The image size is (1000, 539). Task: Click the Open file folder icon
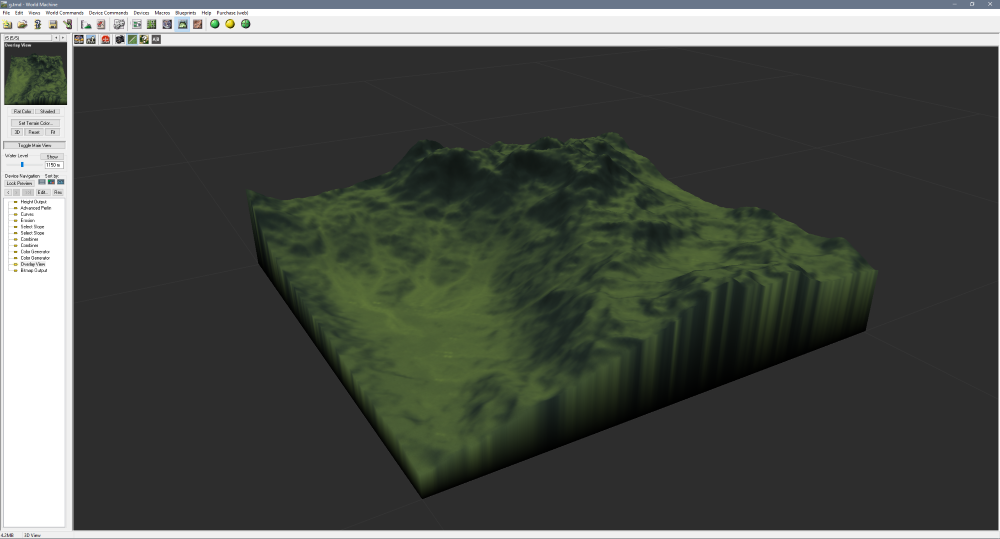click(22, 24)
